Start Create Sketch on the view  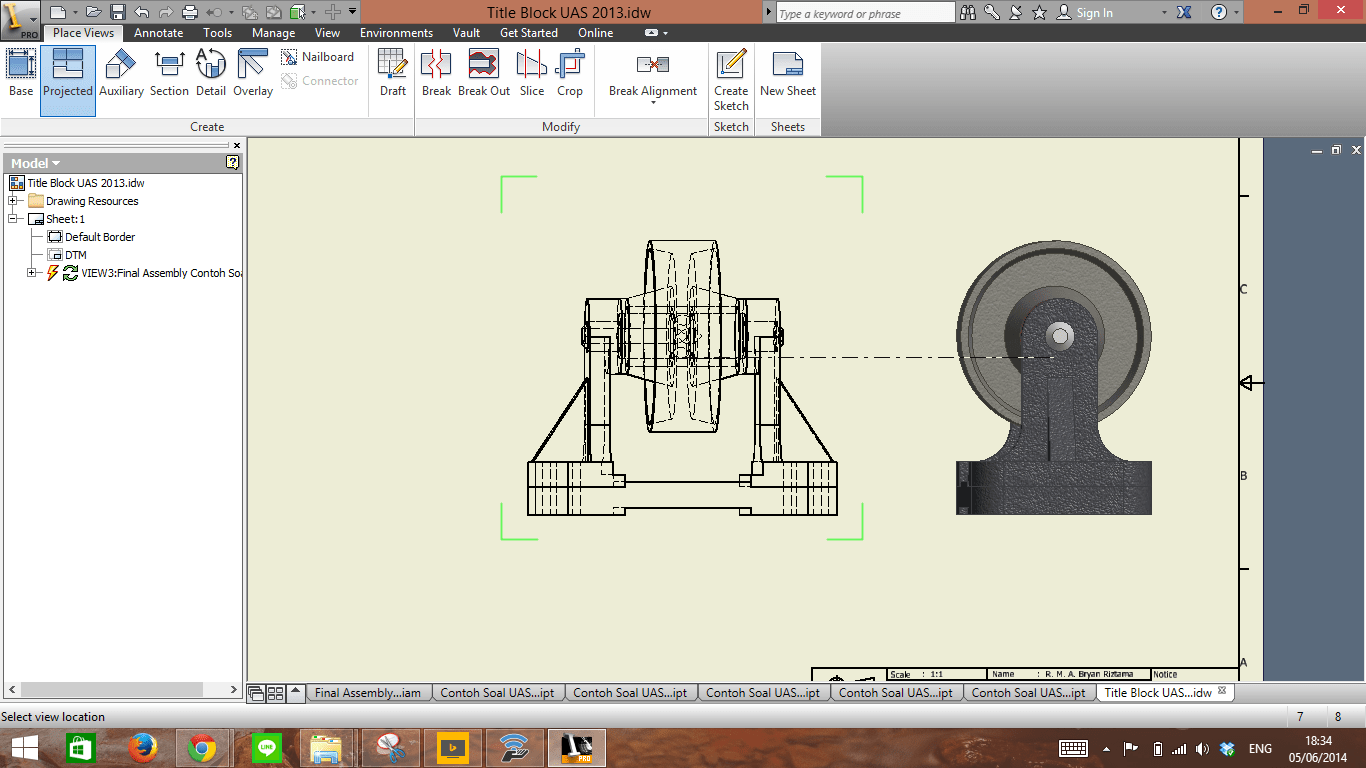[731, 75]
